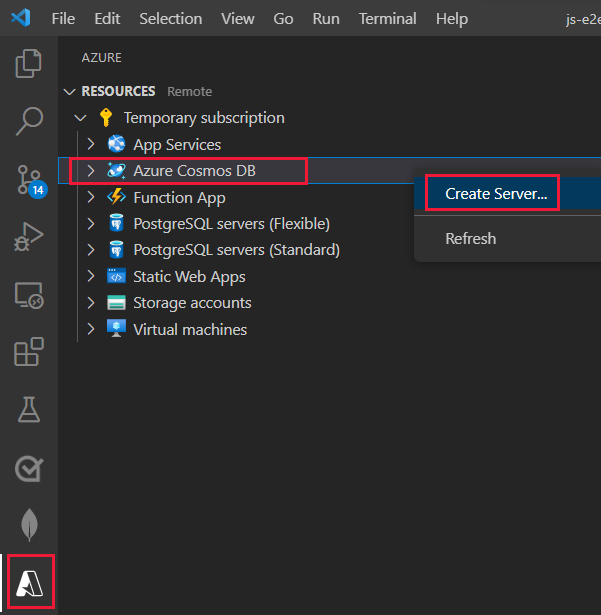601x615 pixels.
Task: Expand the Storage accounts chevron
Action: (x=91, y=302)
